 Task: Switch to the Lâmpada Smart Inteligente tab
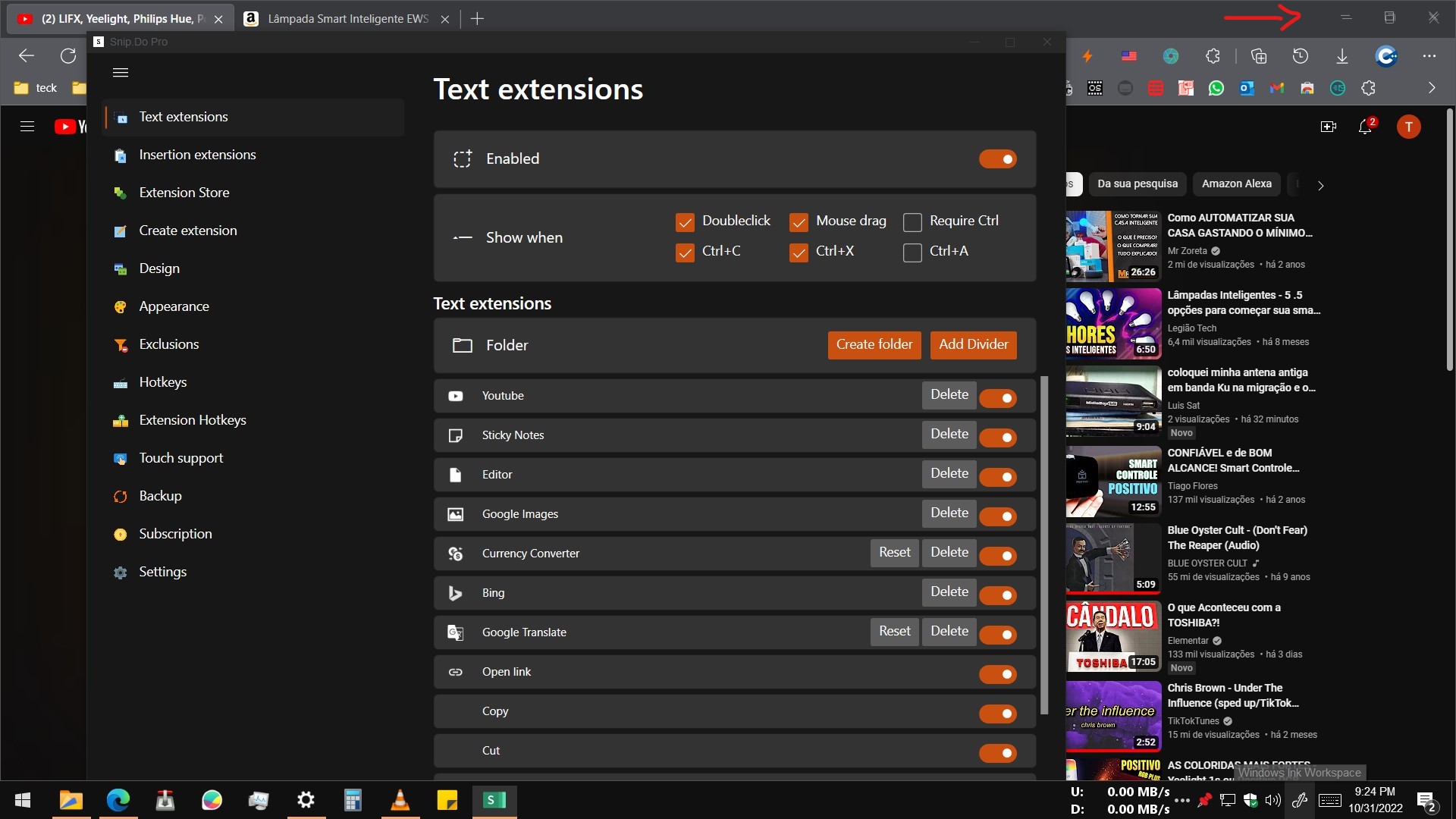click(x=345, y=18)
